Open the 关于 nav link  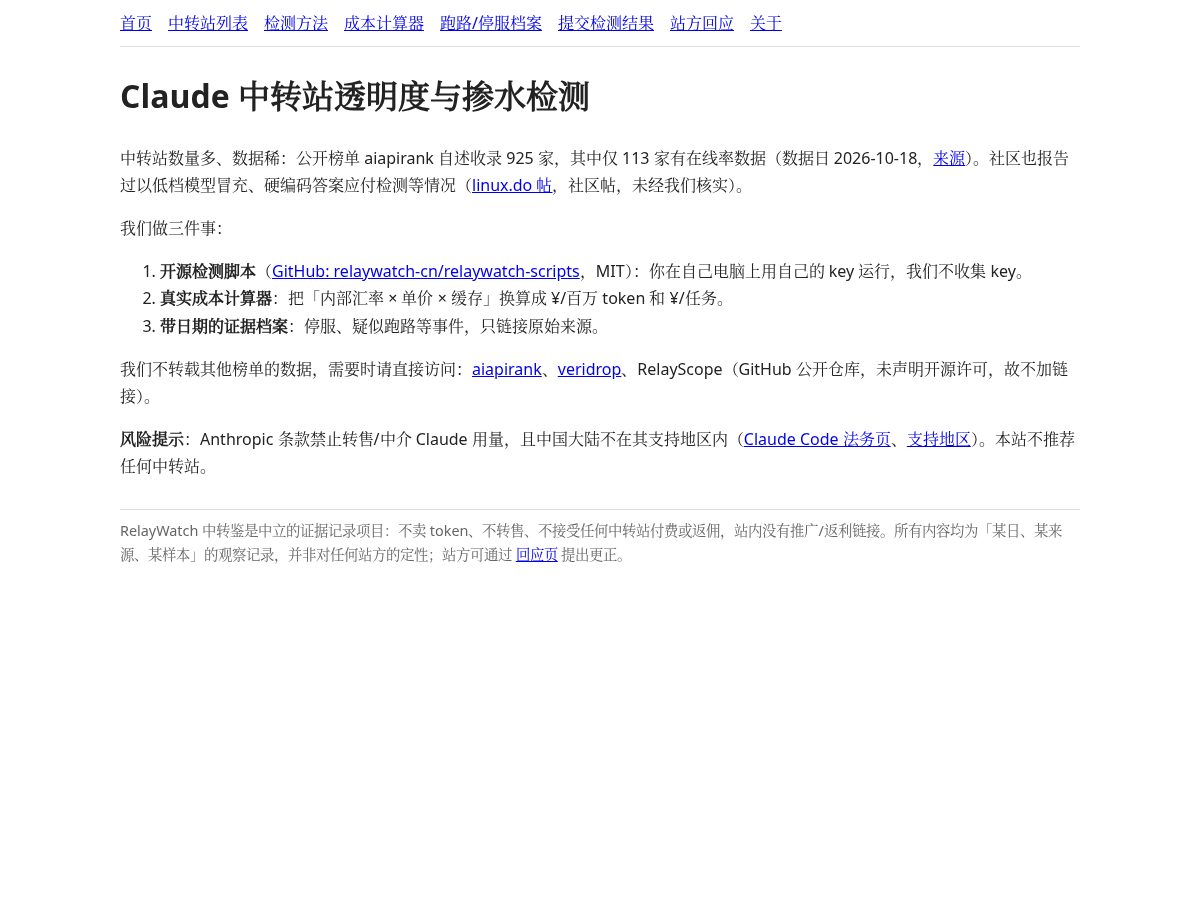pyautogui.click(x=766, y=23)
